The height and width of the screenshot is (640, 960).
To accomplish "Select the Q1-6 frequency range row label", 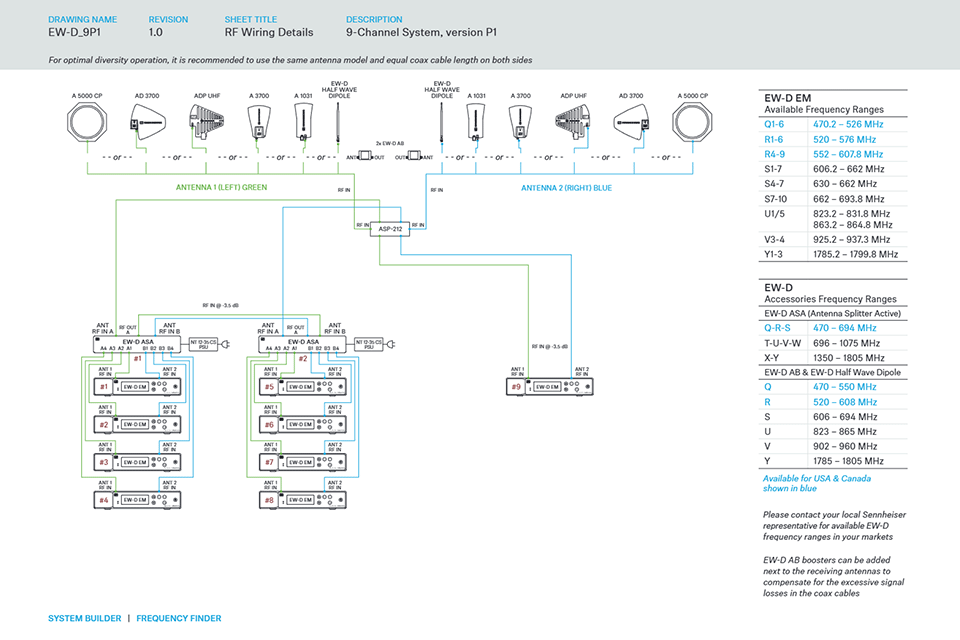I will point(774,124).
